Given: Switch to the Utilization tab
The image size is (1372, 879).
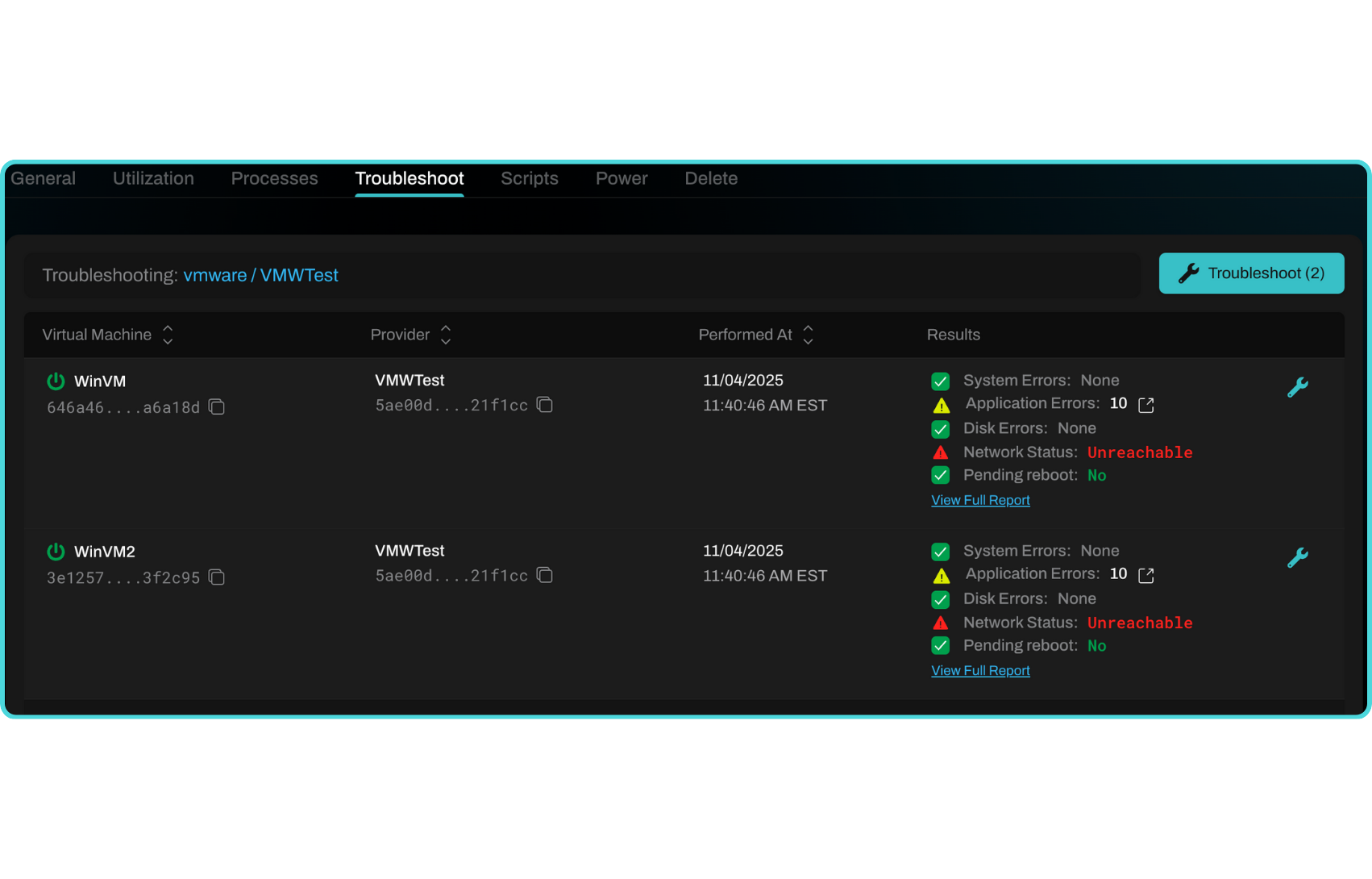Looking at the screenshot, I should (x=153, y=178).
